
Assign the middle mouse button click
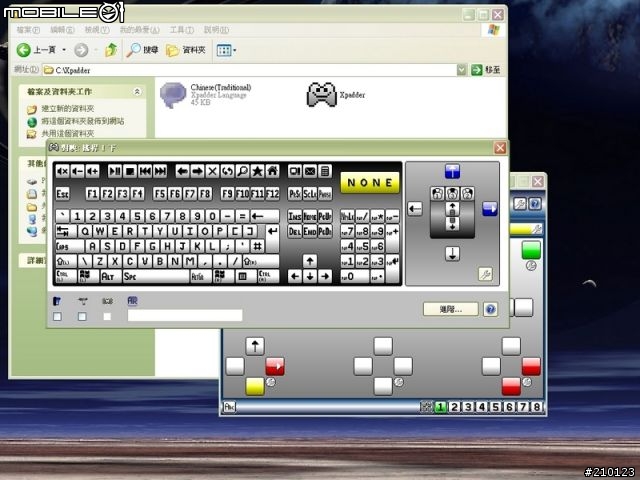pyautogui.click(x=452, y=193)
